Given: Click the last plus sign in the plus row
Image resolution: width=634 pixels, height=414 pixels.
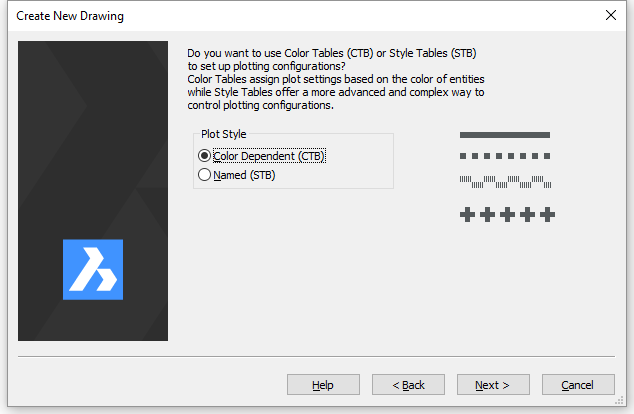Looking at the screenshot, I should pos(547,215).
